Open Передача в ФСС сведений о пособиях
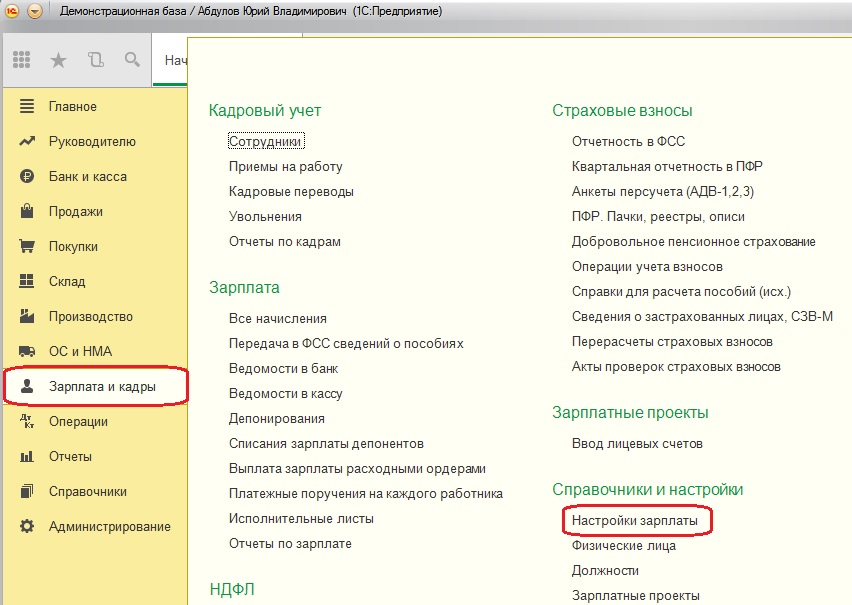This screenshot has height=605, width=852. (x=346, y=344)
